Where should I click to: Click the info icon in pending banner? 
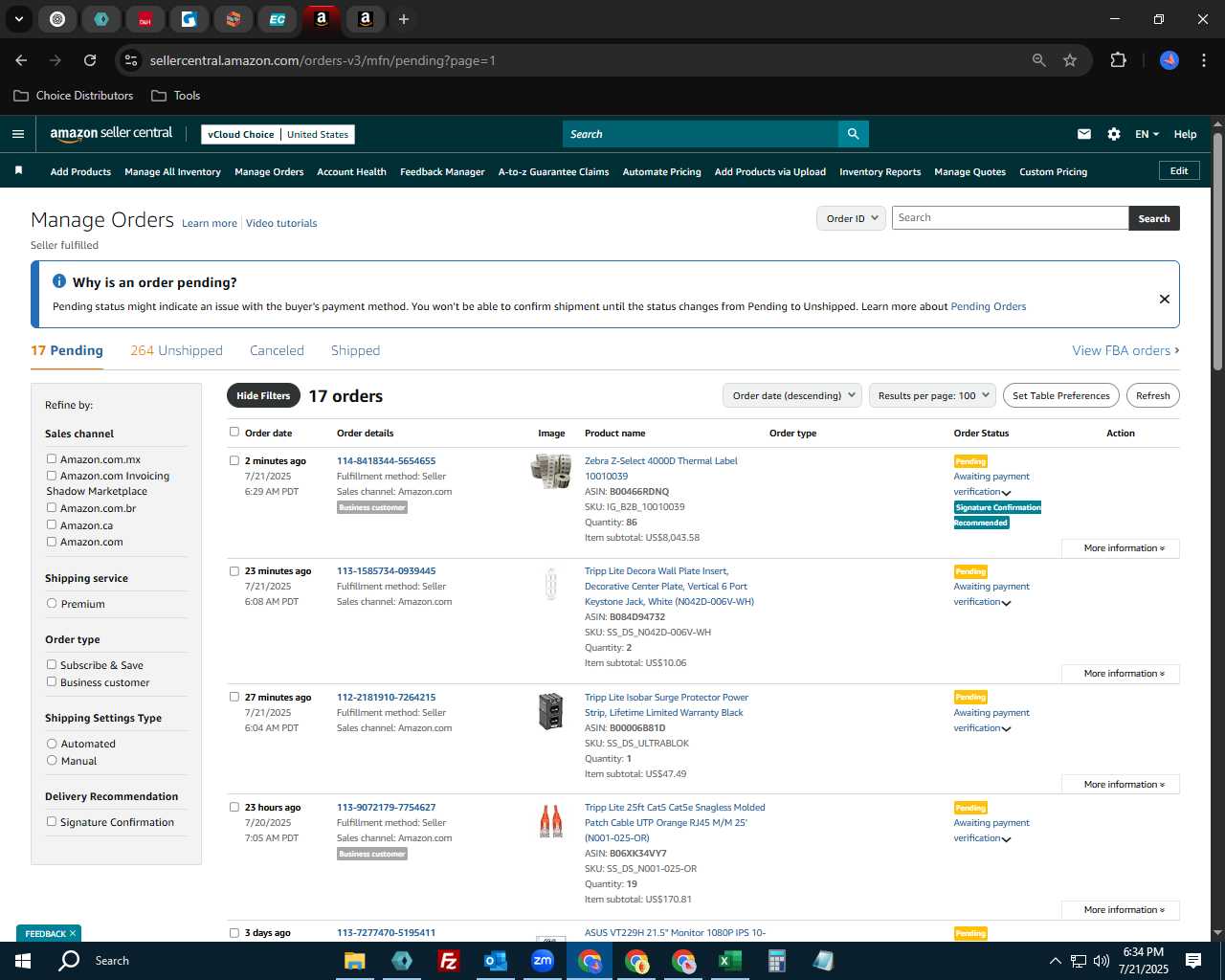point(59,281)
